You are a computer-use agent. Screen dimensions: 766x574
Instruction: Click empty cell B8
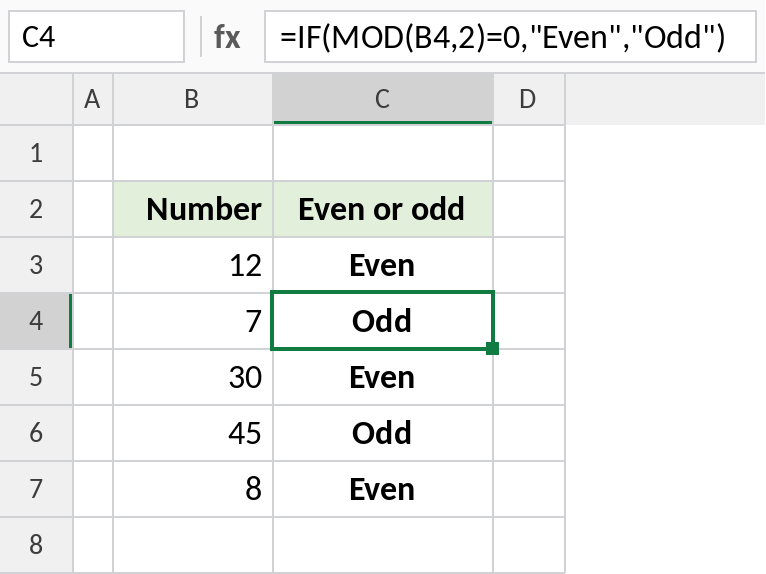click(x=193, y=545)
